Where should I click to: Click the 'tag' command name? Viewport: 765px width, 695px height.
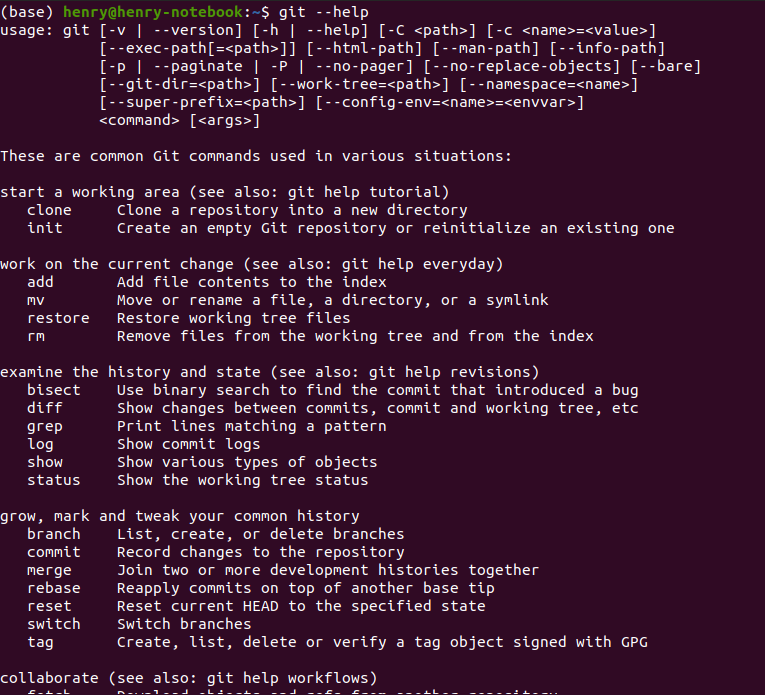click(x=40, y=642)
